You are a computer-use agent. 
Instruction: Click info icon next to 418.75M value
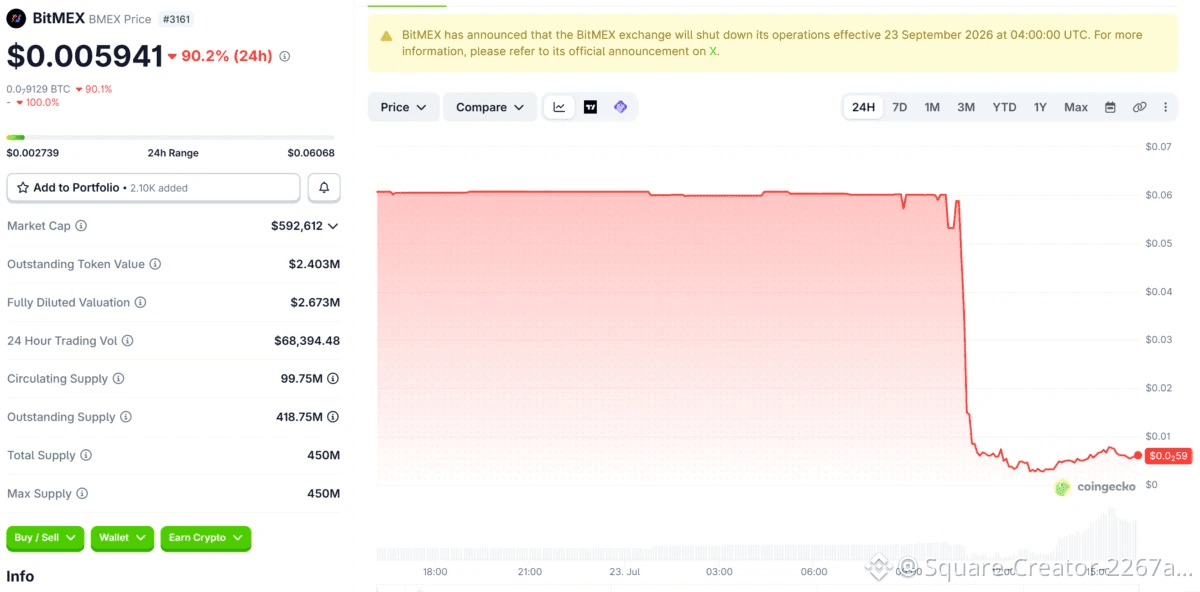click(333, 417)
